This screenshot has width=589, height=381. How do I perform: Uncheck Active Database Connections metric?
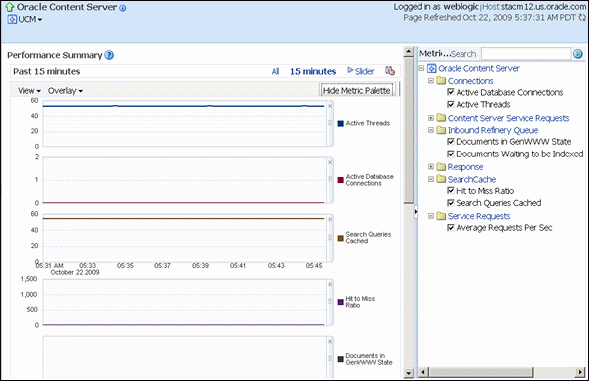(x=451, y=92)
